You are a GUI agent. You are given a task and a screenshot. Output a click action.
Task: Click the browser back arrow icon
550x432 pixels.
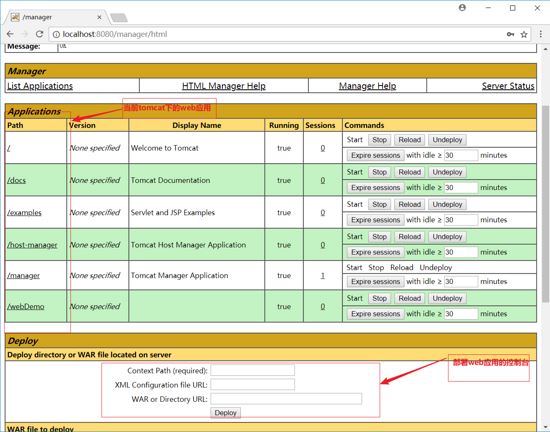(x=10, y=34)
